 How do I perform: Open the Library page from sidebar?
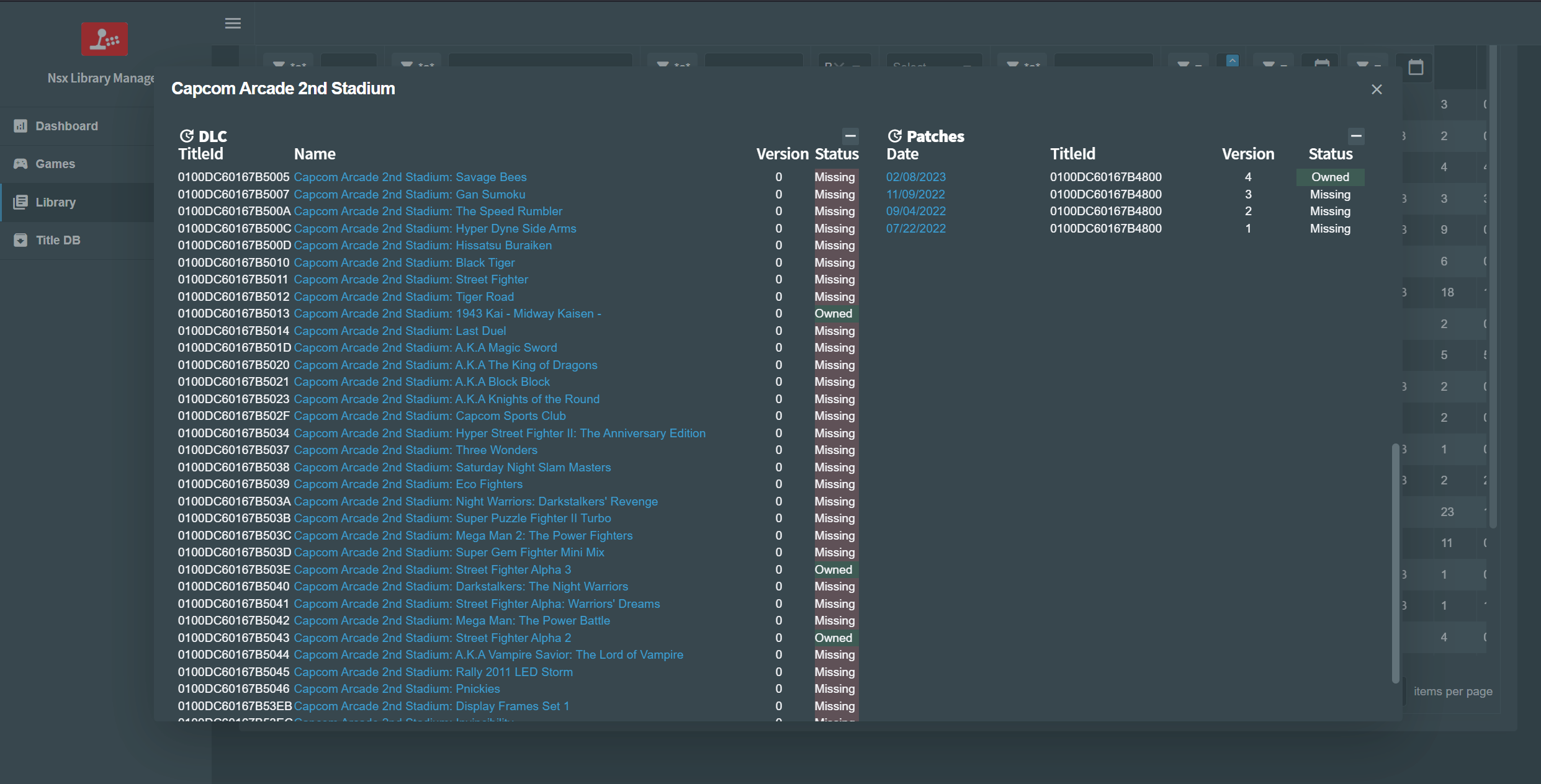77,202
